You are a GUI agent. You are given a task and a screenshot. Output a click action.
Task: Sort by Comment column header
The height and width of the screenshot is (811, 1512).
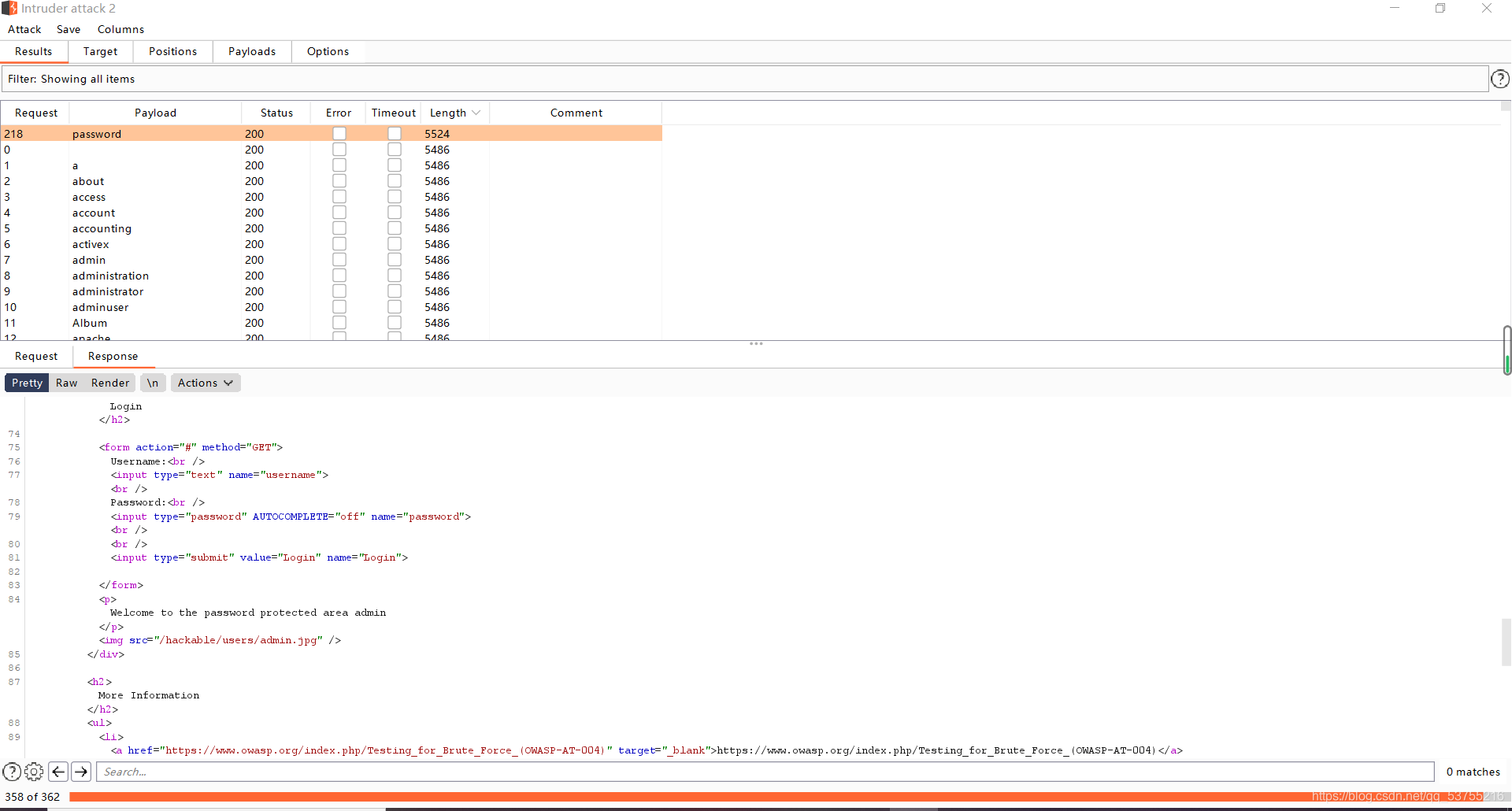(x=576, y=113)
